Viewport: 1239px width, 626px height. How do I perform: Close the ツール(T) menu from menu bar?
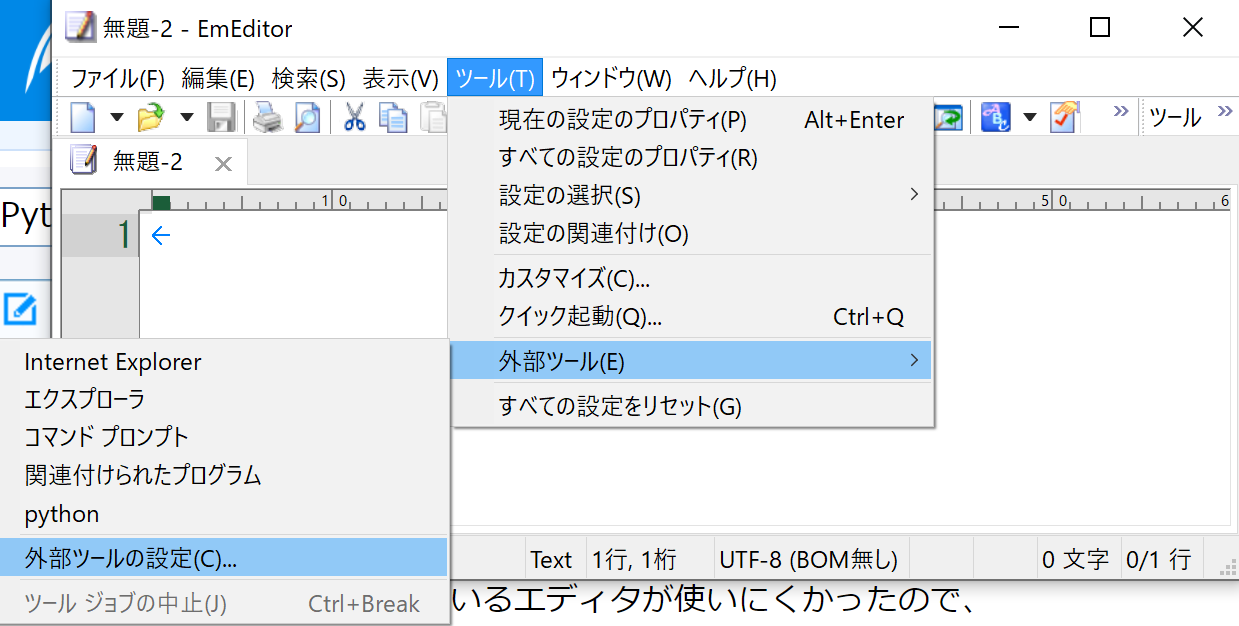pos(495,78)
